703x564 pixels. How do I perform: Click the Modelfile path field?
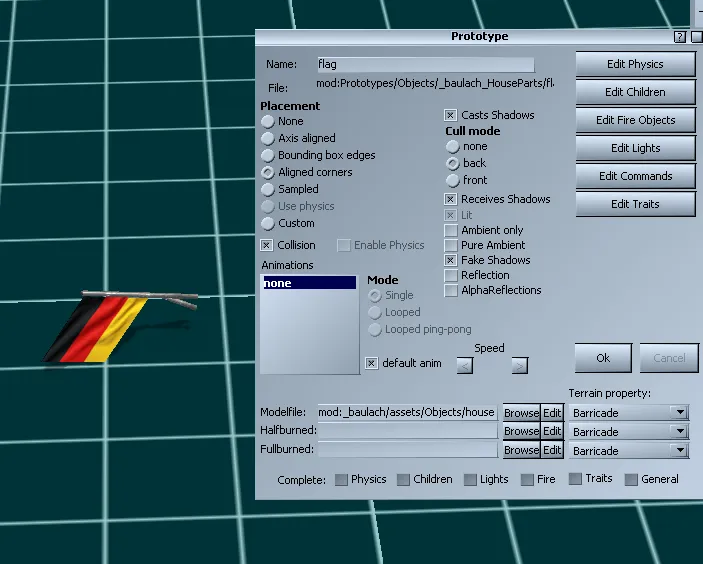pos(408,412)
